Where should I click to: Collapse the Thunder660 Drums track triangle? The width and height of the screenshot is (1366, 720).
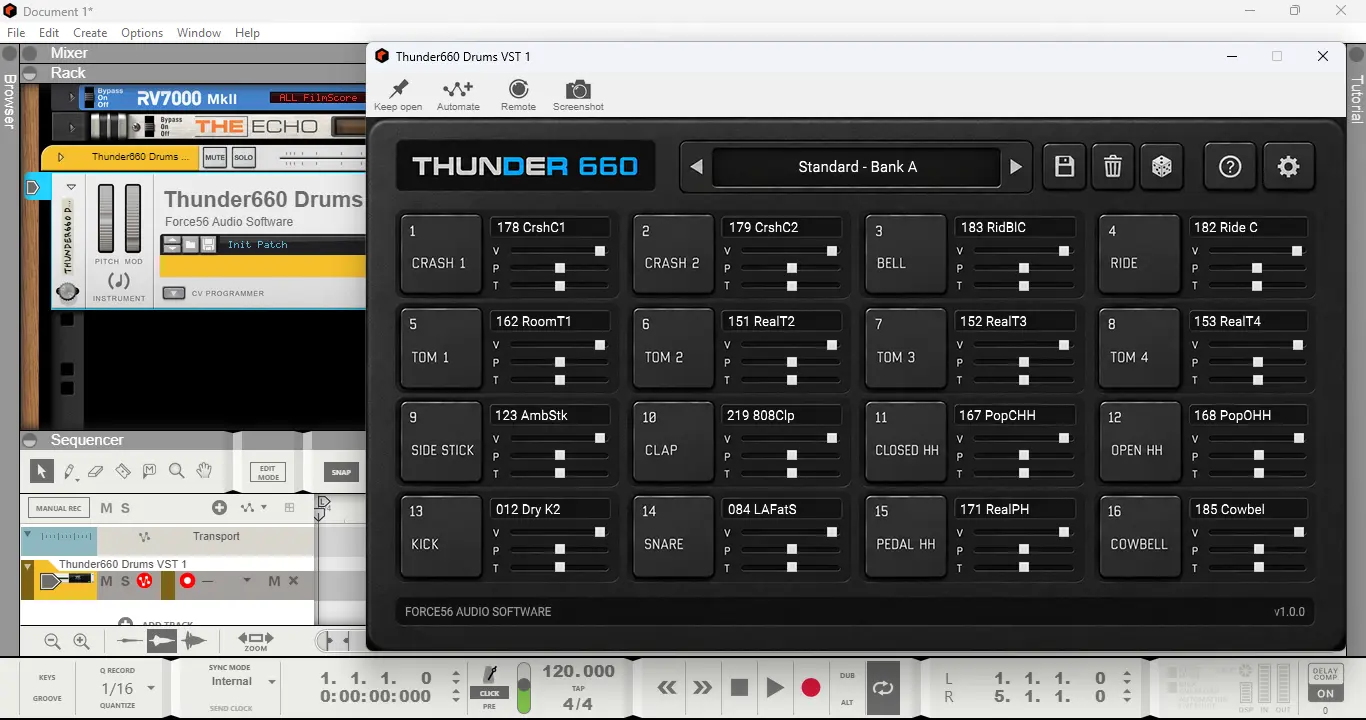coord(27,567)
